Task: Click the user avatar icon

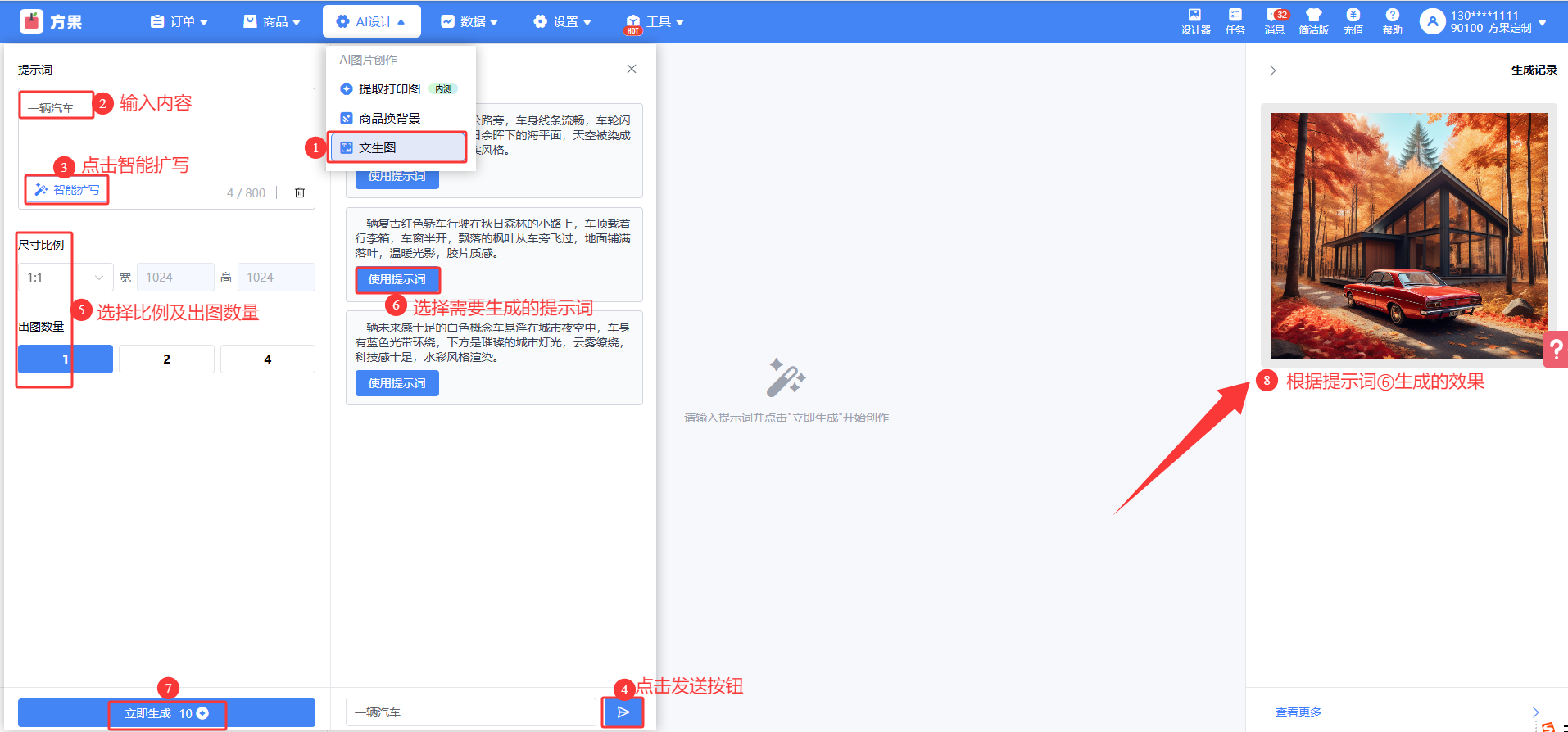Action: coord(1432,21)
